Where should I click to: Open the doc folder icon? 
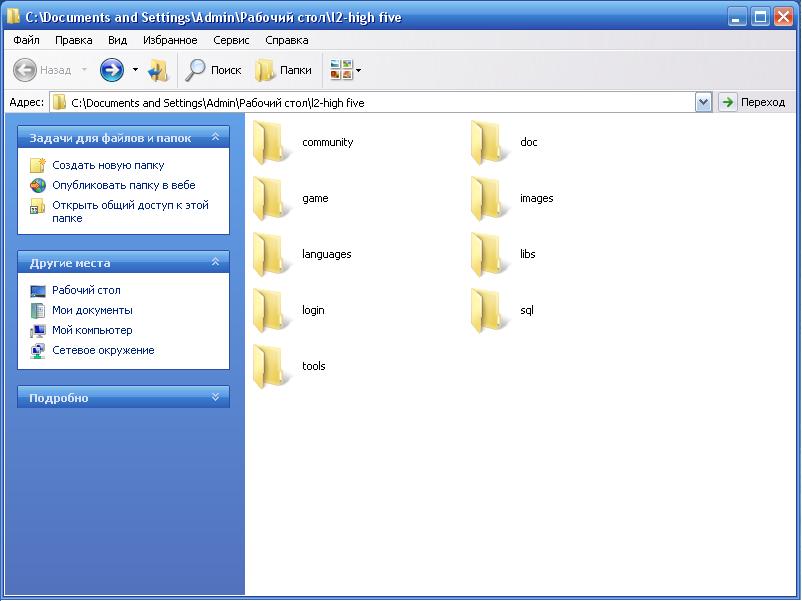pos(487,142)
